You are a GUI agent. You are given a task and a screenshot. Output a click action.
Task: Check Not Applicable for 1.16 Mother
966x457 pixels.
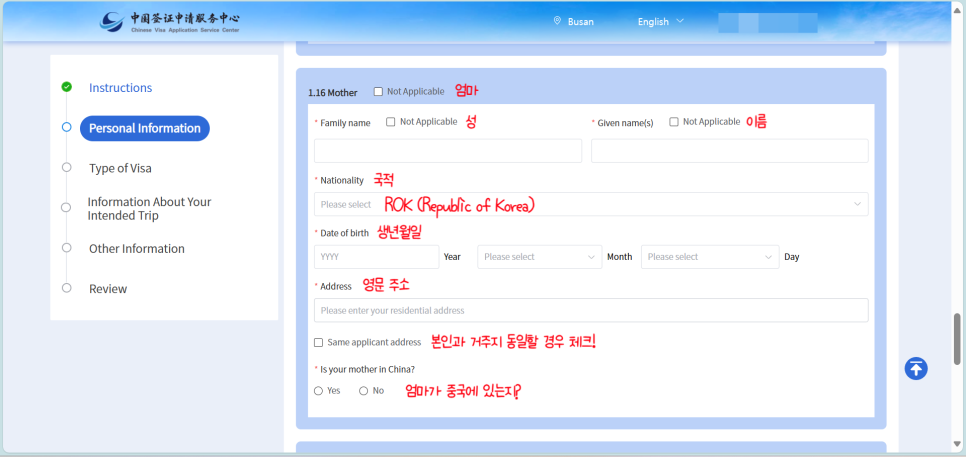[378, 92]
